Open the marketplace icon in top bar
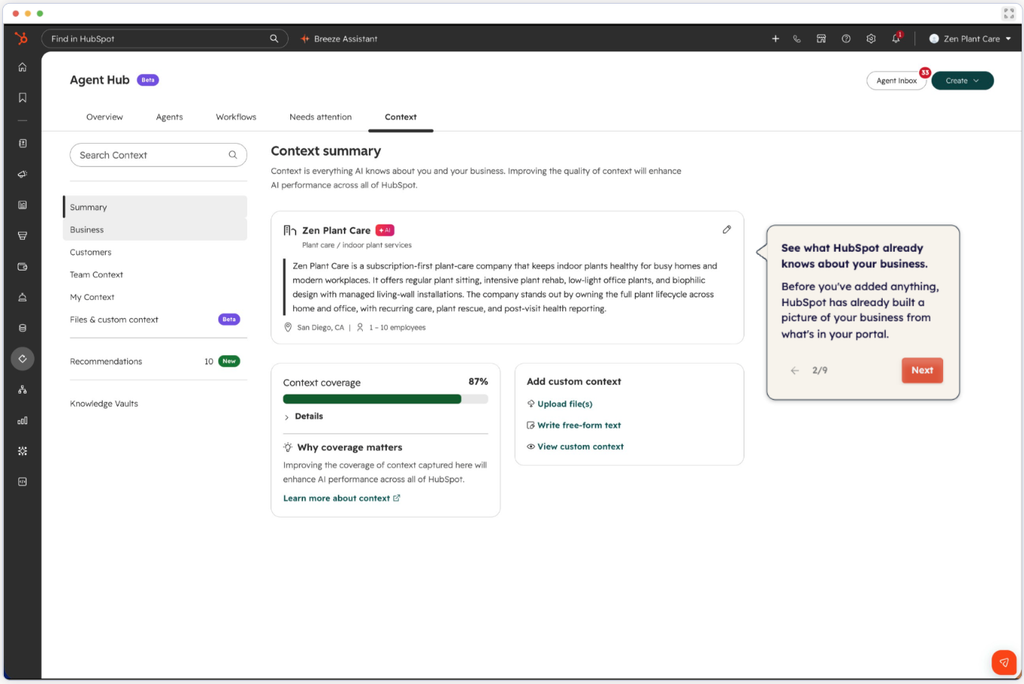Screen dimensions: 1024x684 click(821, 39)
